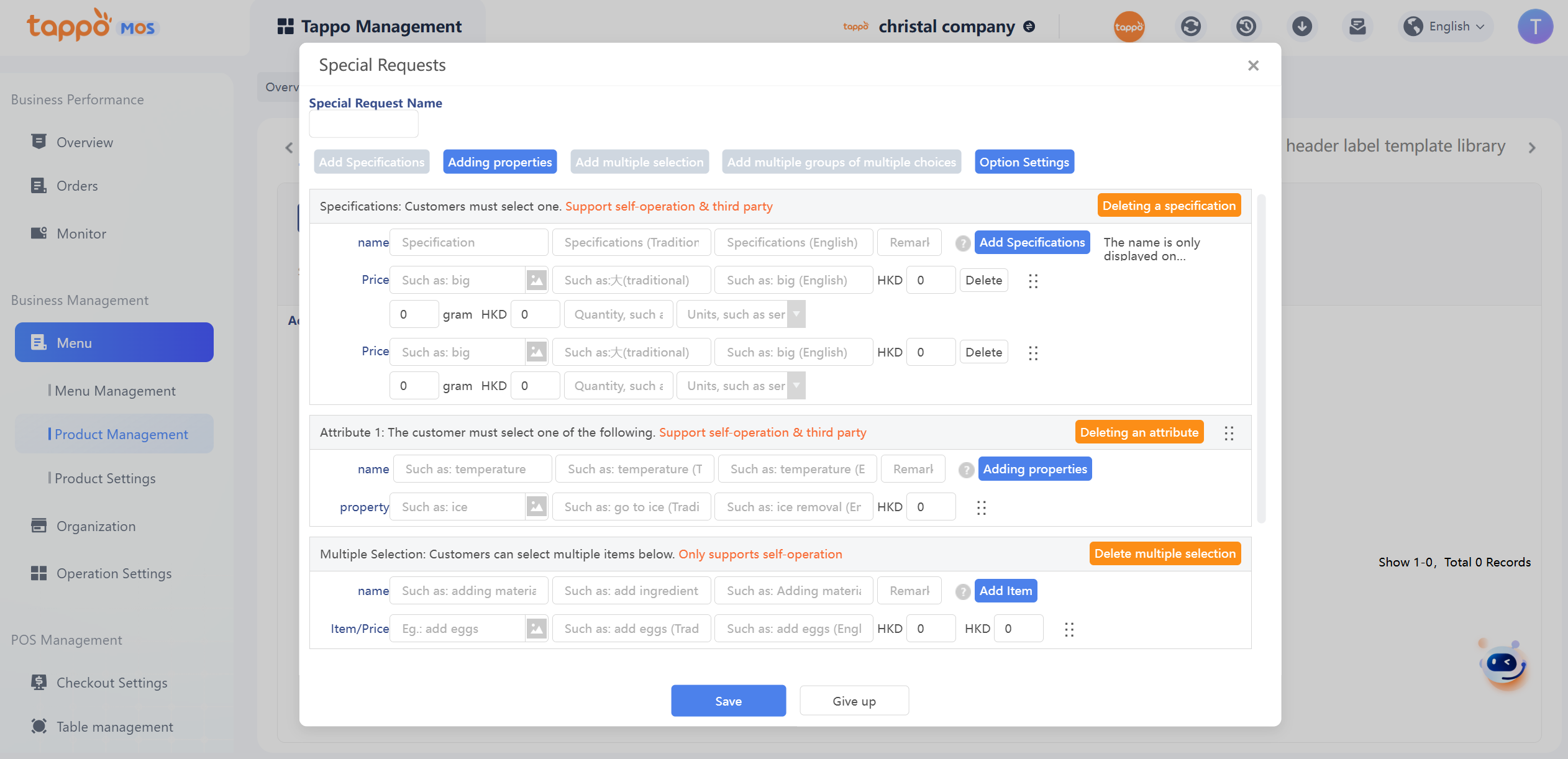Click the download arrow icon in header
Screen dimensions: 1568x759
[x=1301, y=26]
